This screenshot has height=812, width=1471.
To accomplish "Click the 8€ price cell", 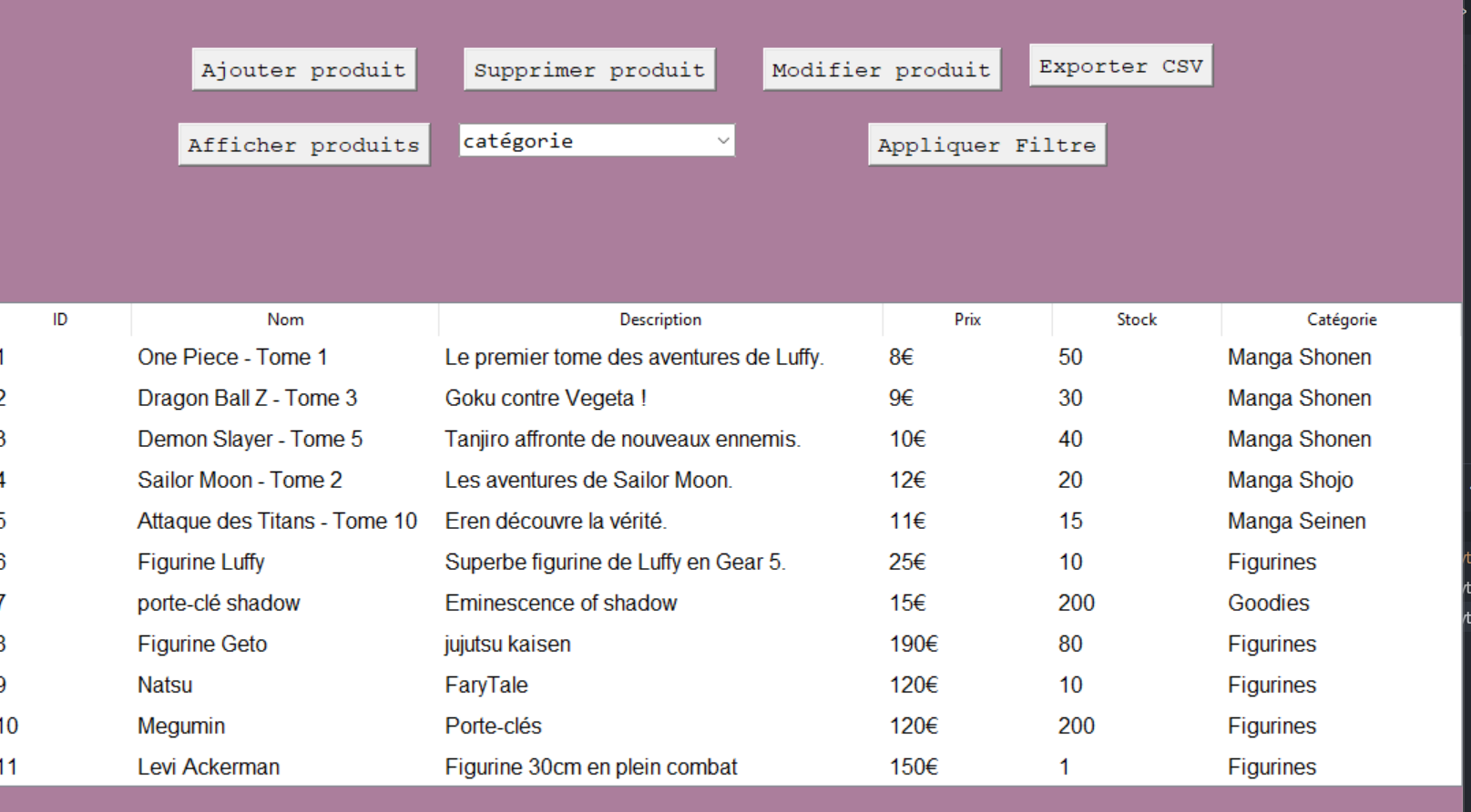I will pos(901,357).
